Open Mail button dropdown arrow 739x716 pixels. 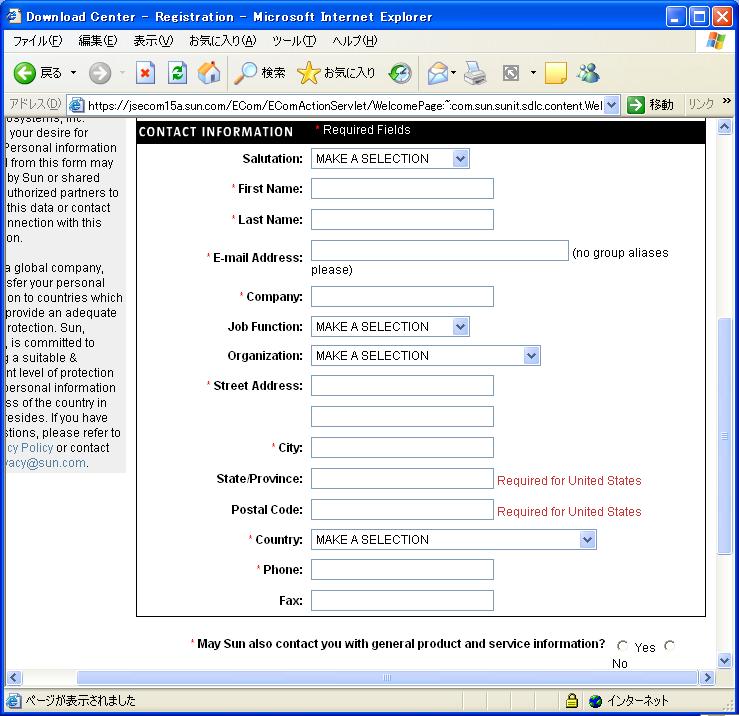click(x=453, y=73)
